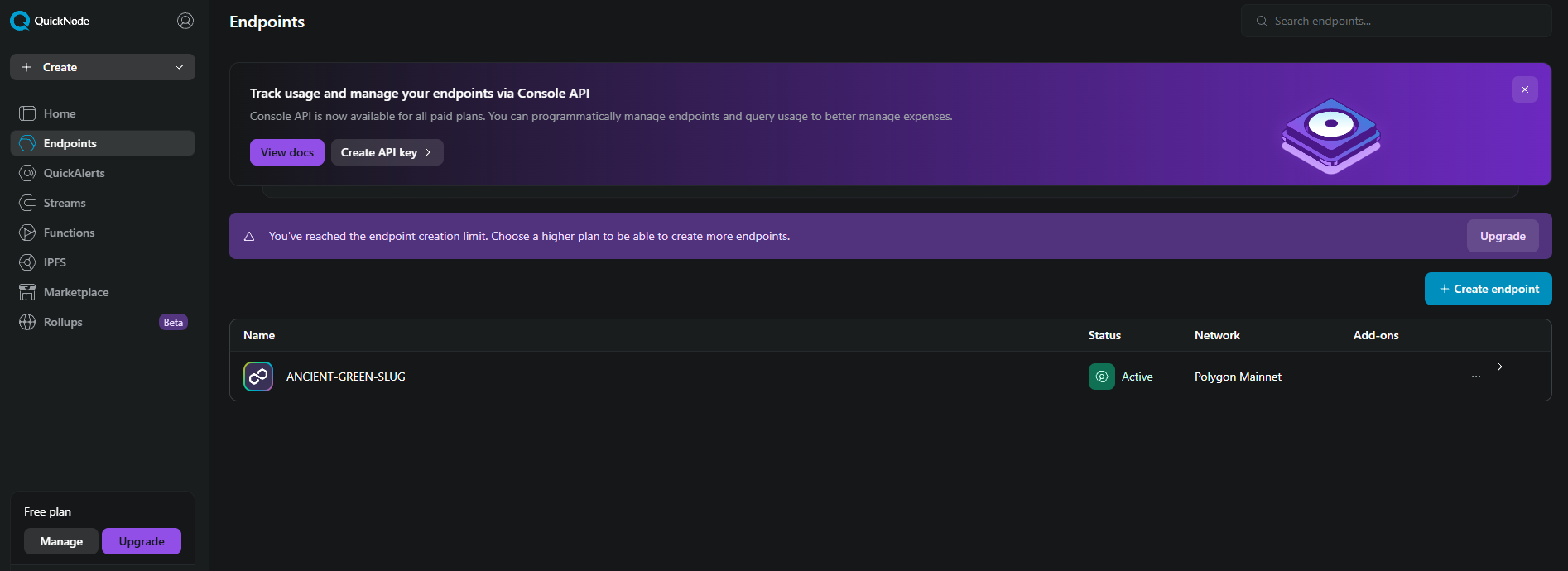The image size is (1568, 571).
Task: Go to Home in sidebar
Action: tap(60, 113)
